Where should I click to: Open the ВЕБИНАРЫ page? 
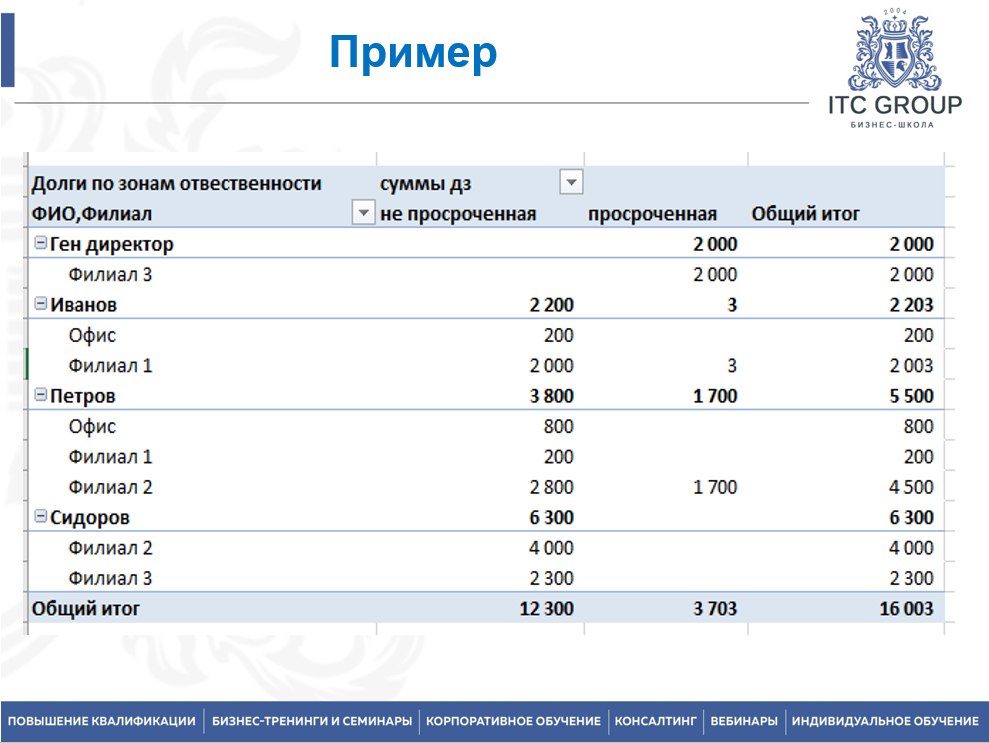[743, 719]
